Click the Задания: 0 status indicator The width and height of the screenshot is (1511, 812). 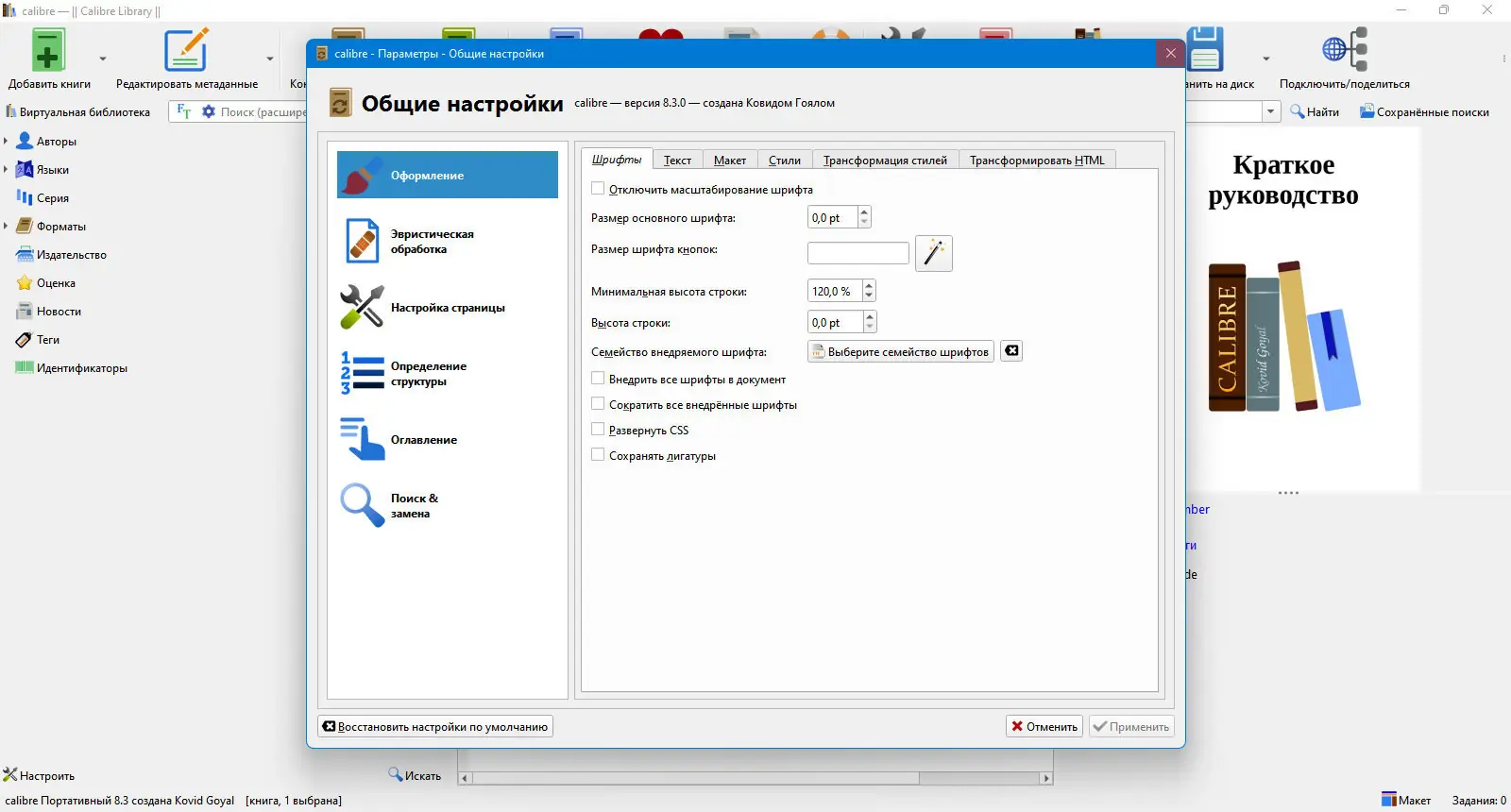click(1479, 800)
